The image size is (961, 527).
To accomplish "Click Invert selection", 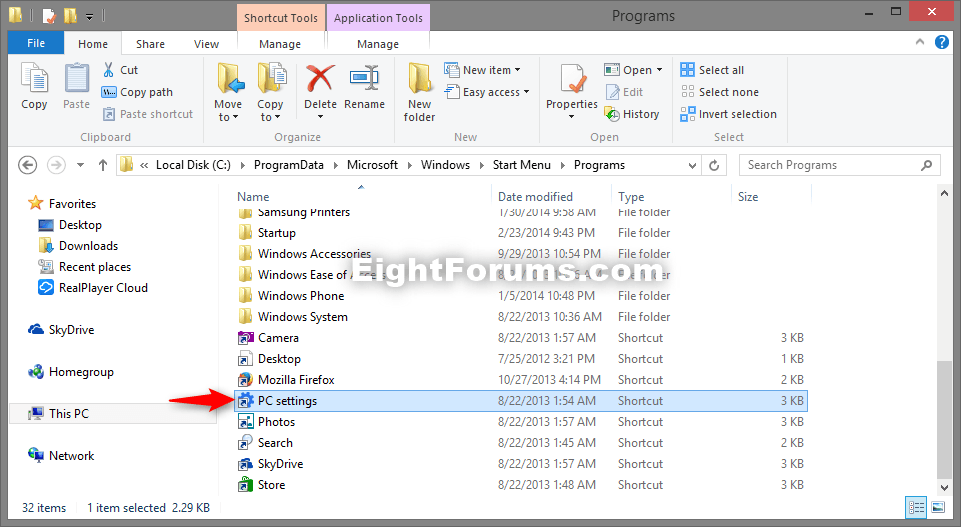I will coord(728,114).
